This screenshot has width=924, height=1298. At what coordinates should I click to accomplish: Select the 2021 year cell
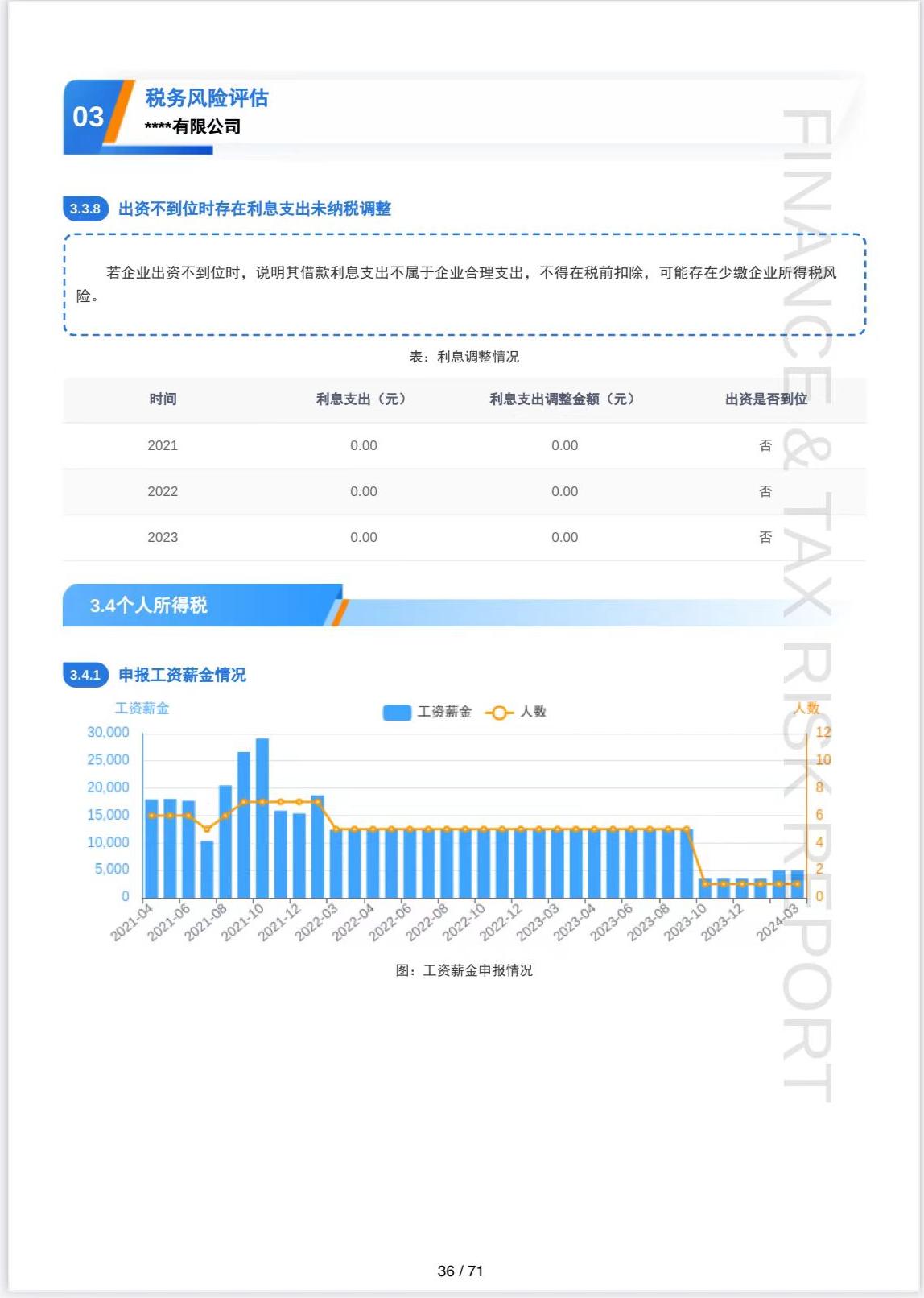pyautogui.click(x=163, y=446)
